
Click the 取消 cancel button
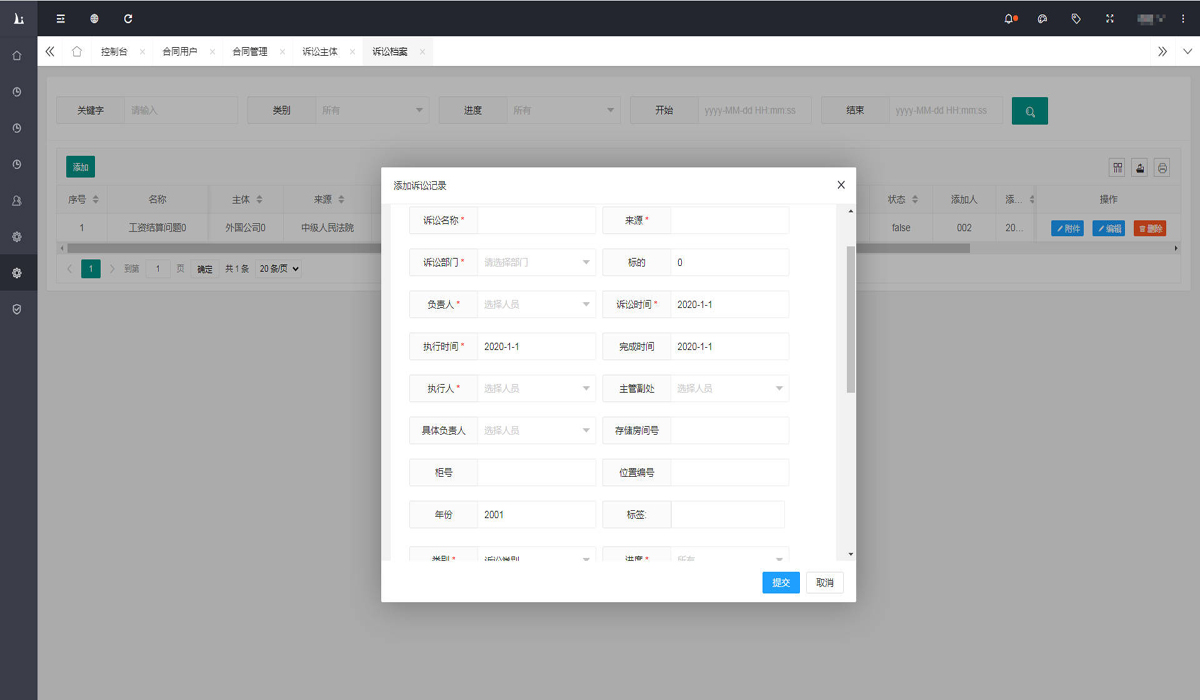[x=824, y=583]
